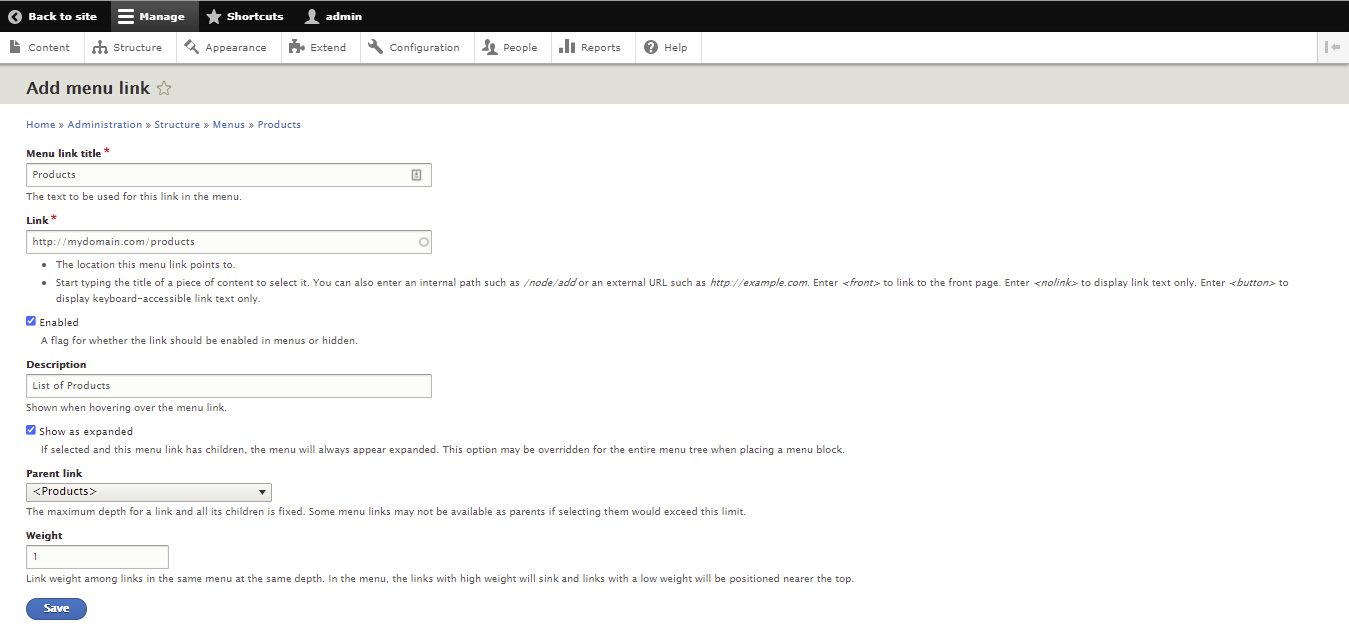This screenshot has width=1349, height=632.
Task: Star the Add menu link page as favorite
Action: (163, 88)
